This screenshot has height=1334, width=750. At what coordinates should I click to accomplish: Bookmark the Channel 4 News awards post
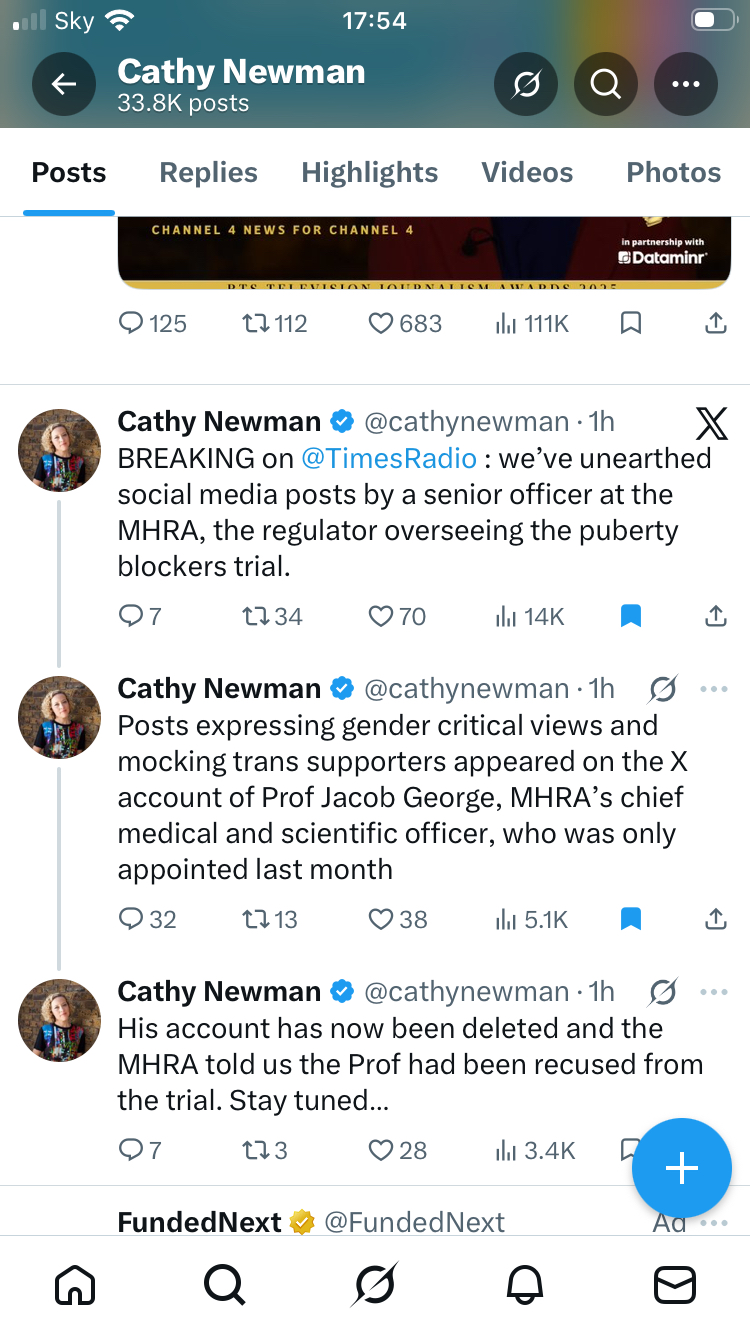(630, 323)
